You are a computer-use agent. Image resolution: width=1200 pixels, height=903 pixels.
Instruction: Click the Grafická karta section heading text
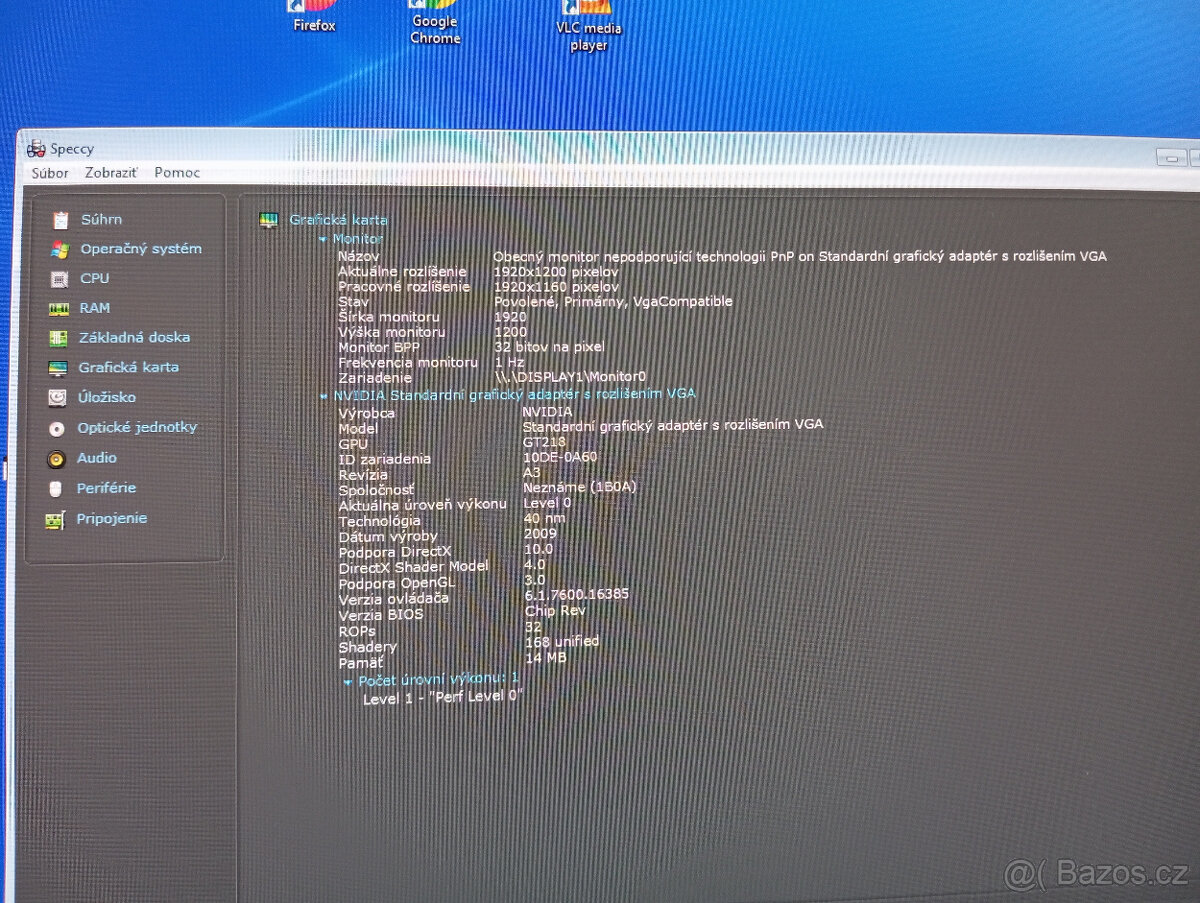[x=338, y=220]
